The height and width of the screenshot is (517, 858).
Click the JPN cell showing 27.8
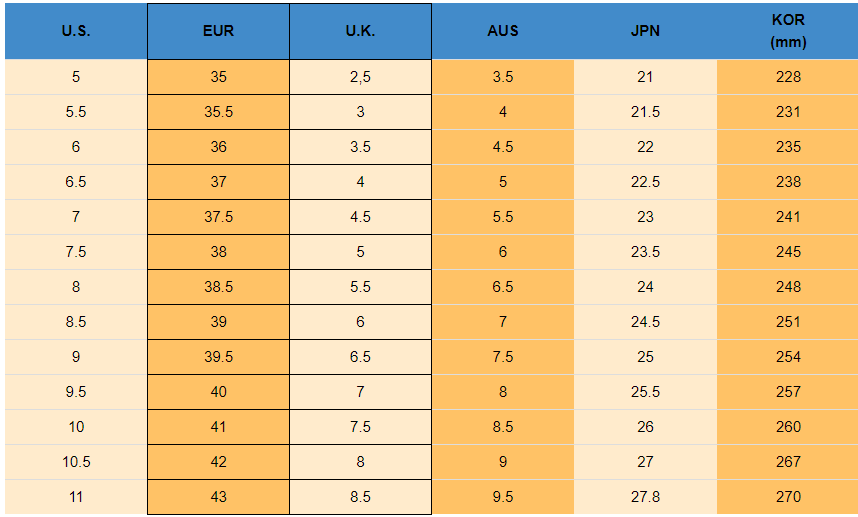(x=645, y=497)
